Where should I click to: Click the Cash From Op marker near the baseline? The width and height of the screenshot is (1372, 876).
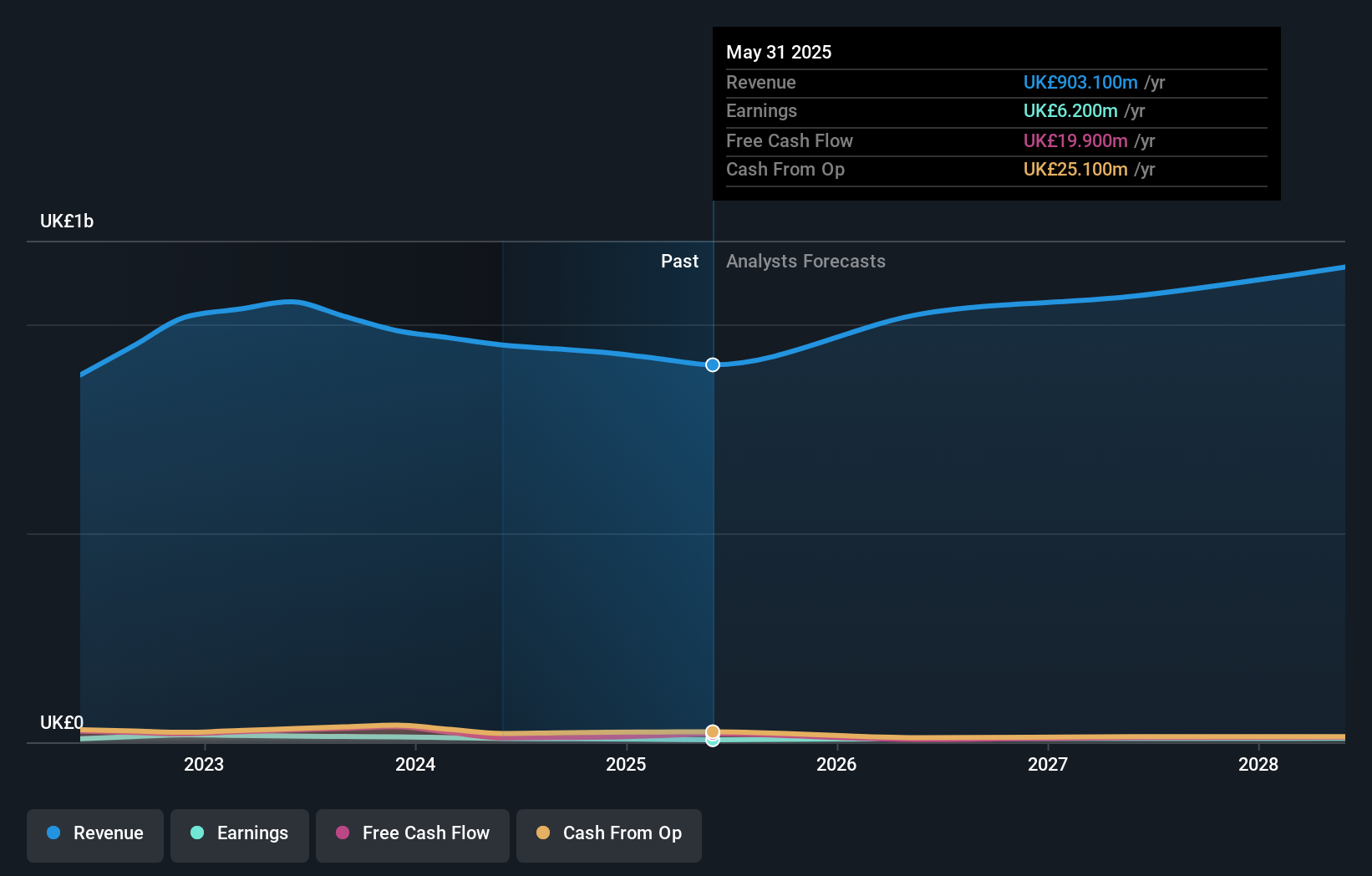pos(712,731)
